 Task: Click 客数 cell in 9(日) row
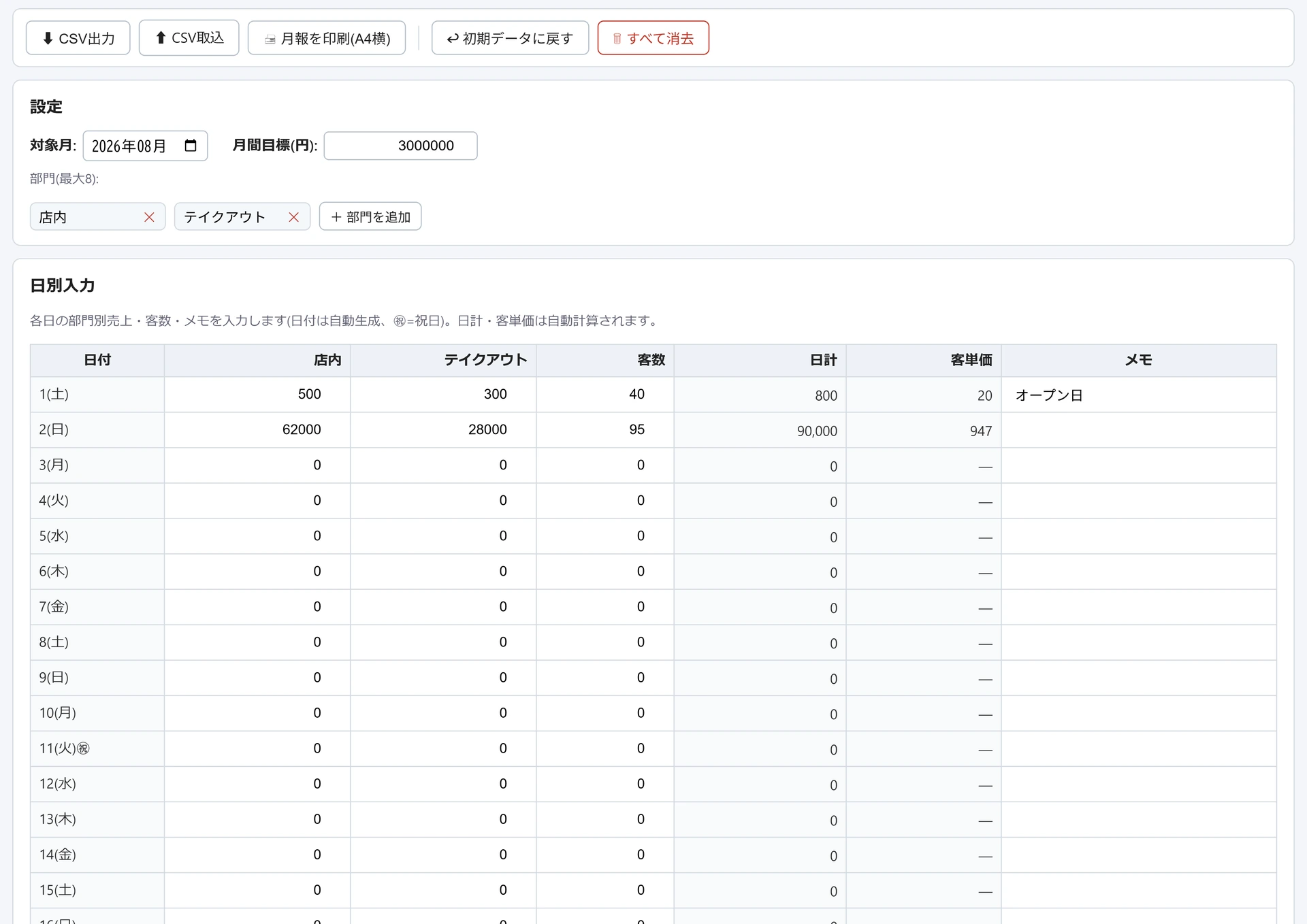605,678
